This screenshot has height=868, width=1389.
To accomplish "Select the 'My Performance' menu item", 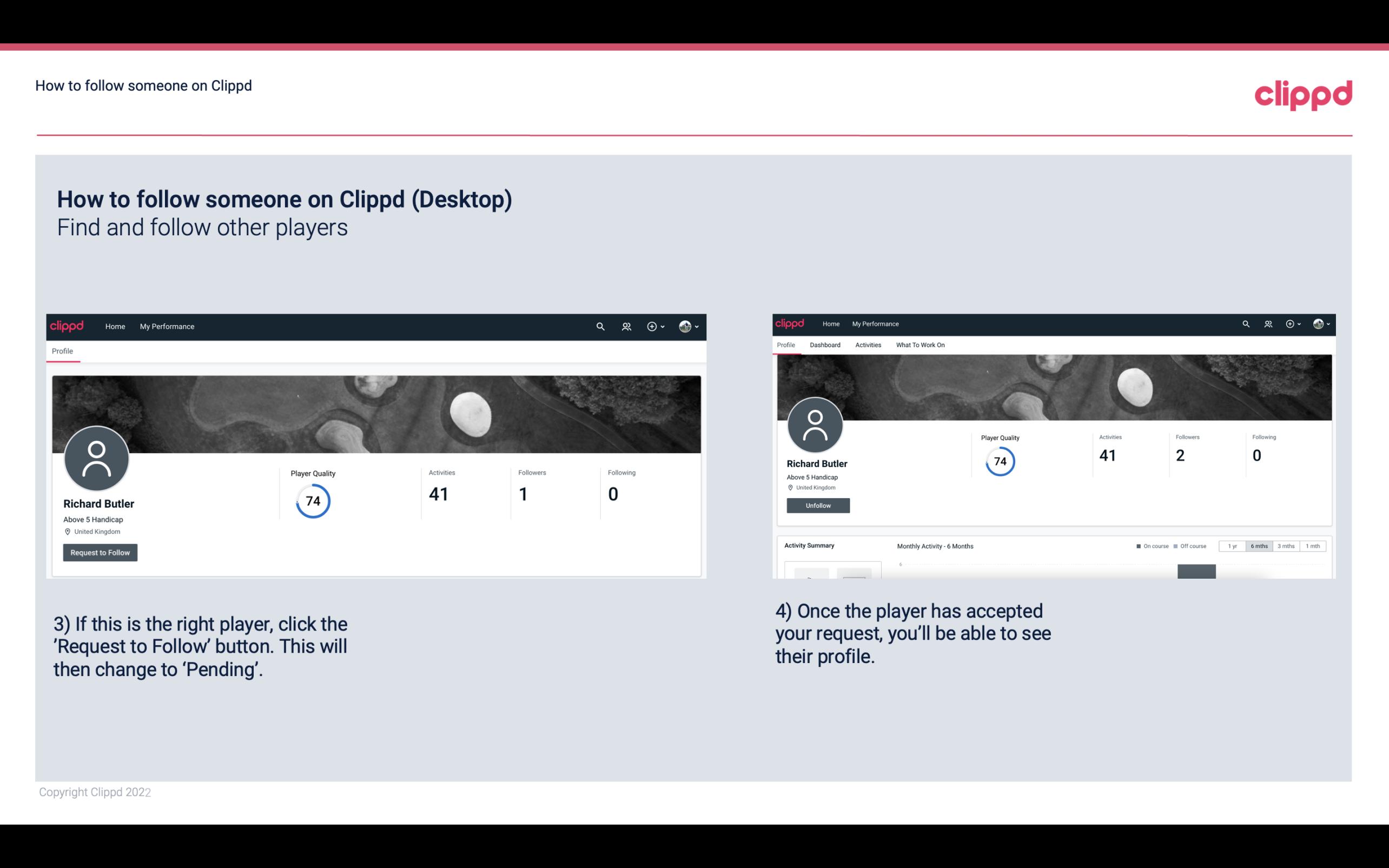I will point(166,326).
